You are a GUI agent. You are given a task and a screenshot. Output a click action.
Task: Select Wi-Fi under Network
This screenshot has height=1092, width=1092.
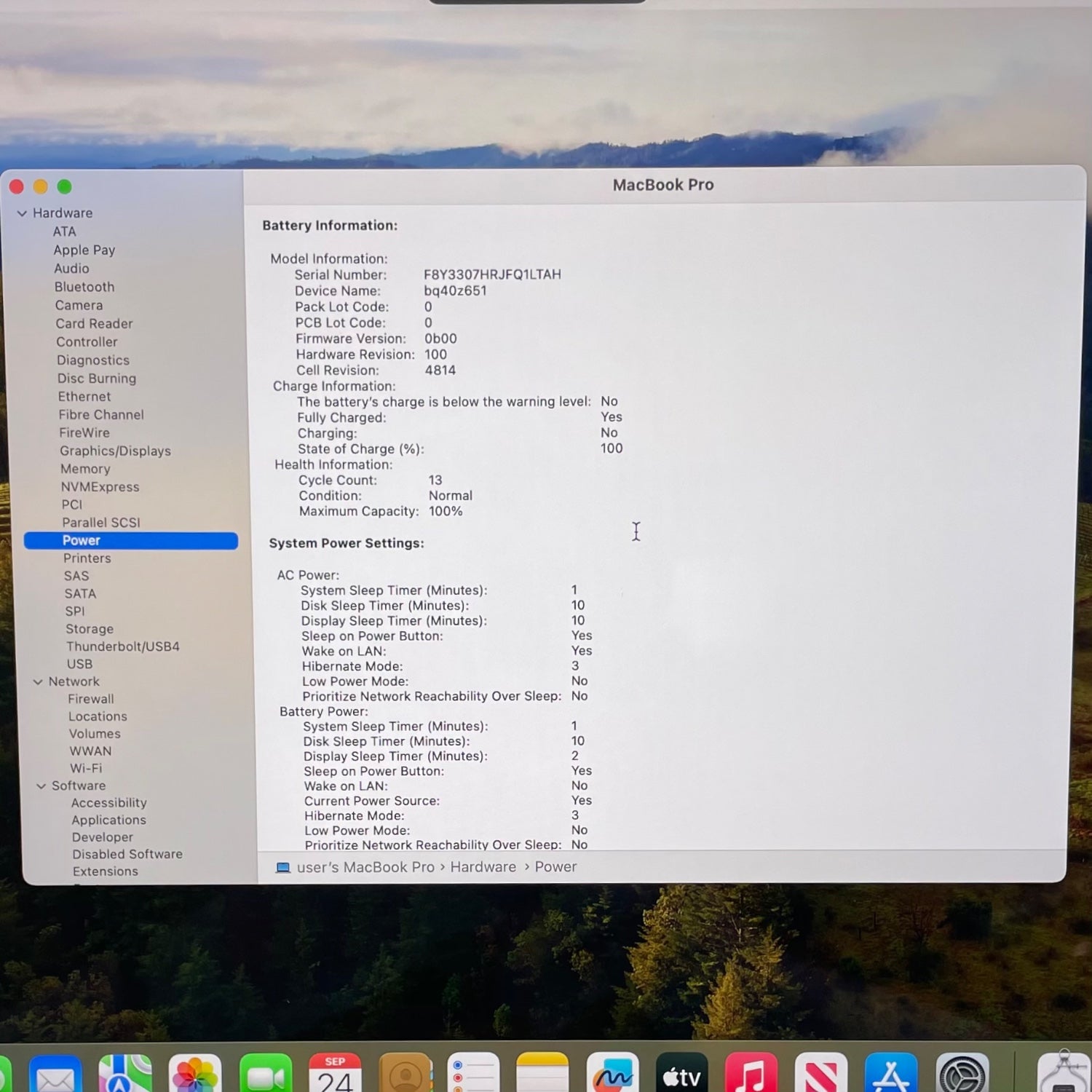coord(86,768)
